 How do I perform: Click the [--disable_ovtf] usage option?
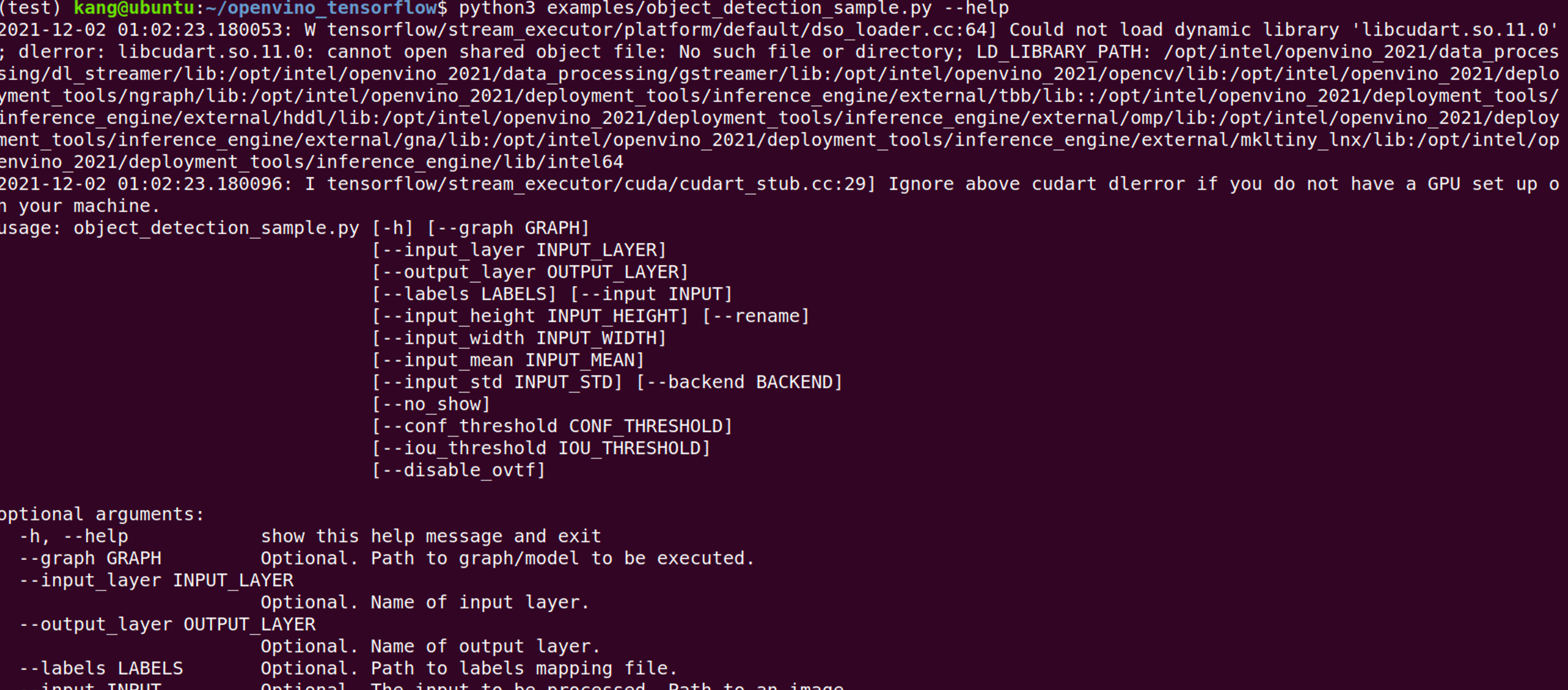pyautogui.click(x=458, y=470)
